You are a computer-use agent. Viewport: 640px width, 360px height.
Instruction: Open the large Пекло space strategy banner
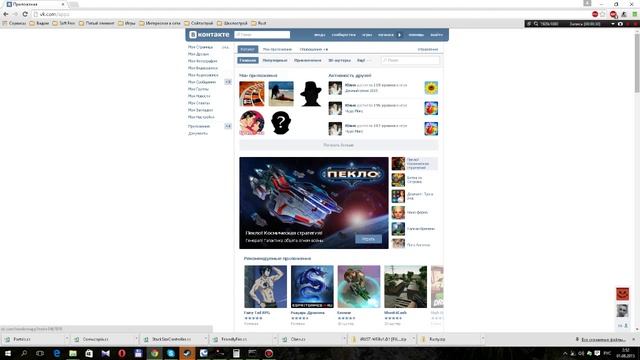[313, 203]
